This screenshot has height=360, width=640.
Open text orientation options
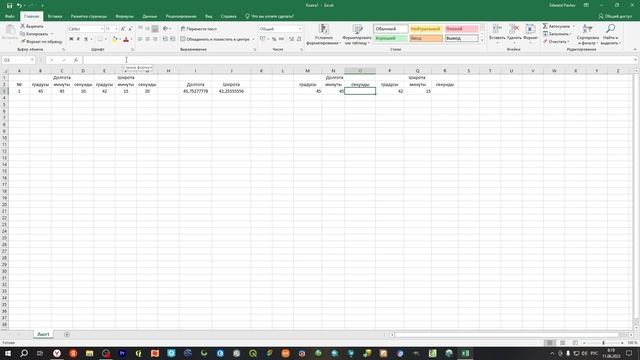[166, 29]
